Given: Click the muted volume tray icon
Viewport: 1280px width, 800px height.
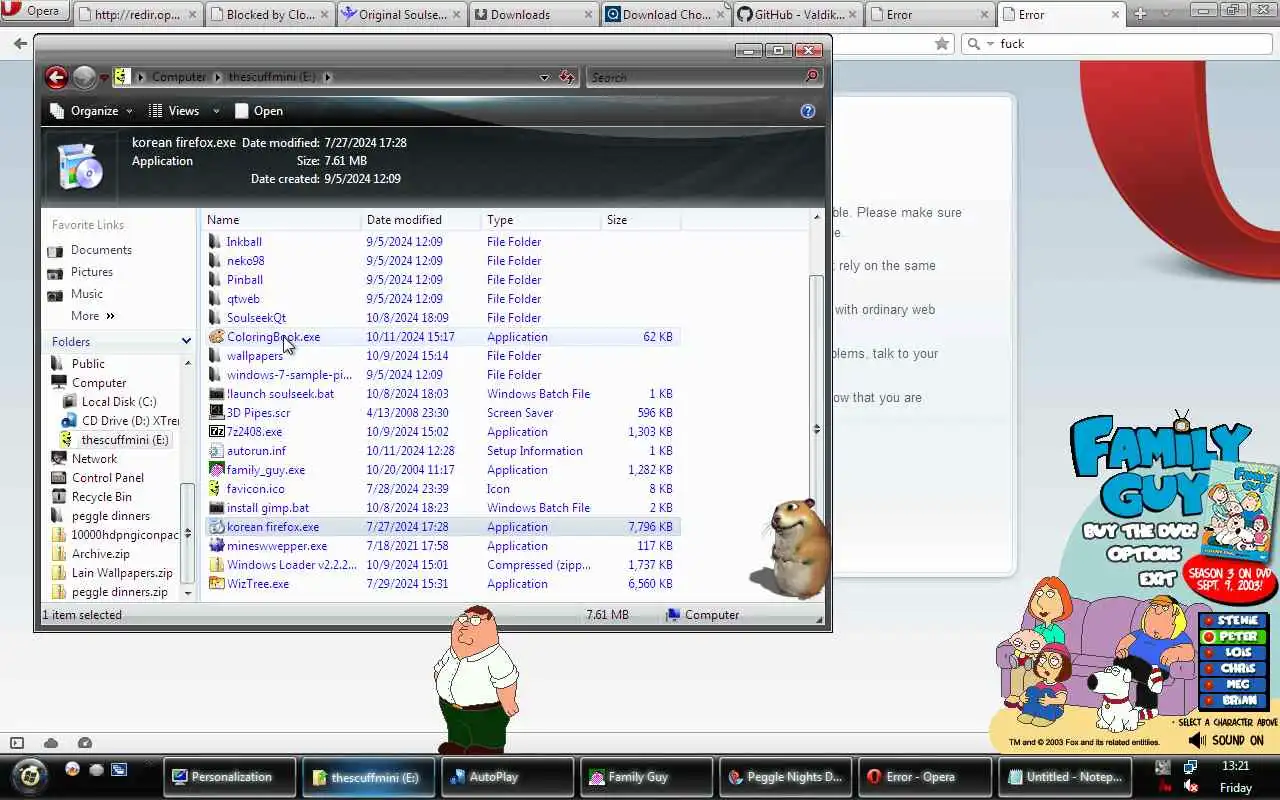Looking at the screenshot, I should click(x=1190, y=786).
